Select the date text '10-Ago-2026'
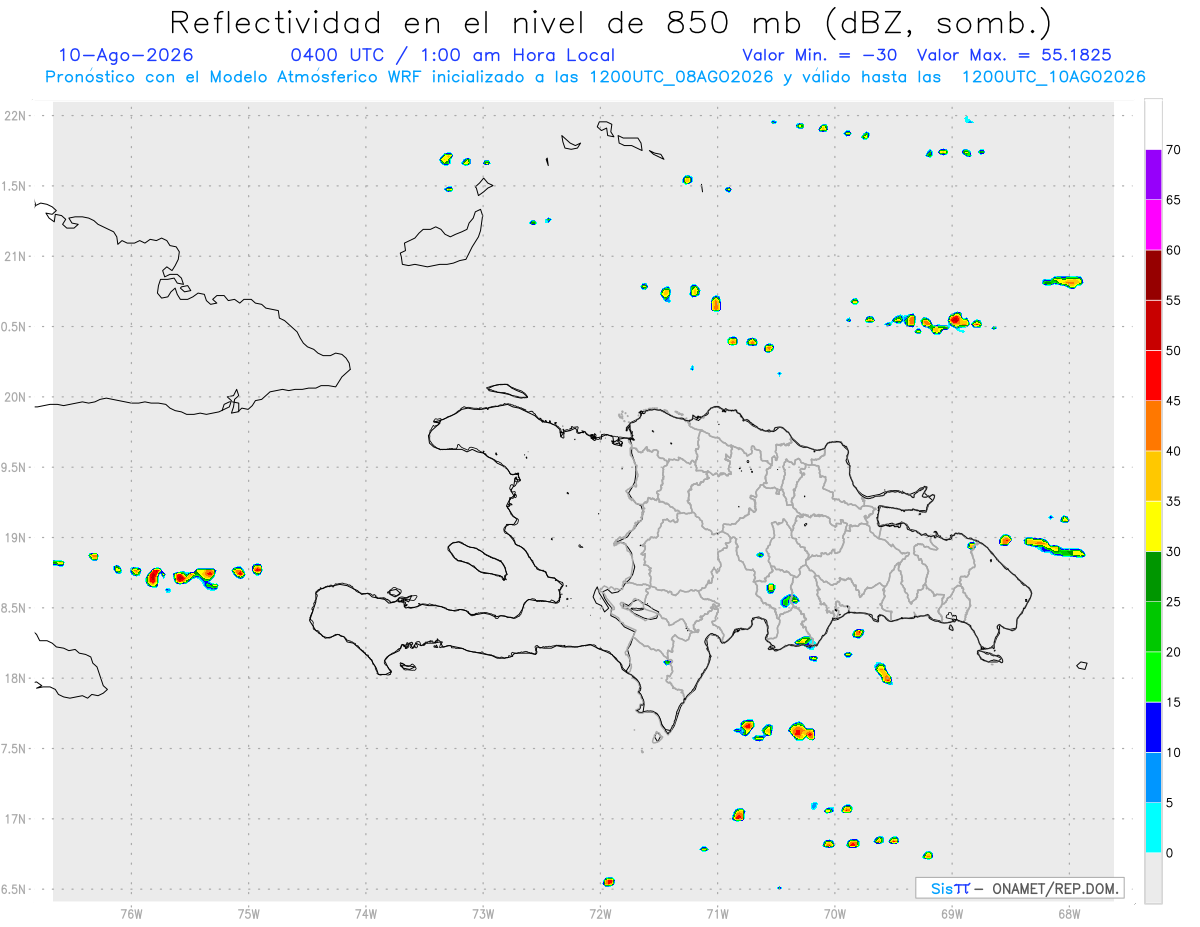Viewport: 1200px width, 927px height. pyautogui.click(x=126, y=55)
